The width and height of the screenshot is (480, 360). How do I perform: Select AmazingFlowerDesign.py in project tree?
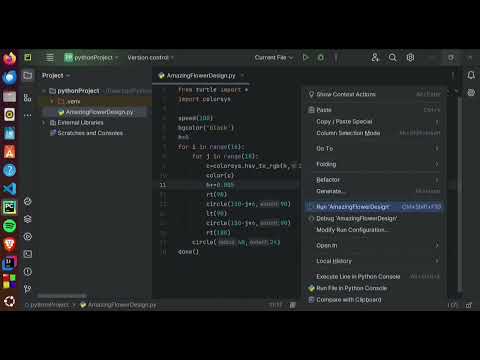pos(96,112)
